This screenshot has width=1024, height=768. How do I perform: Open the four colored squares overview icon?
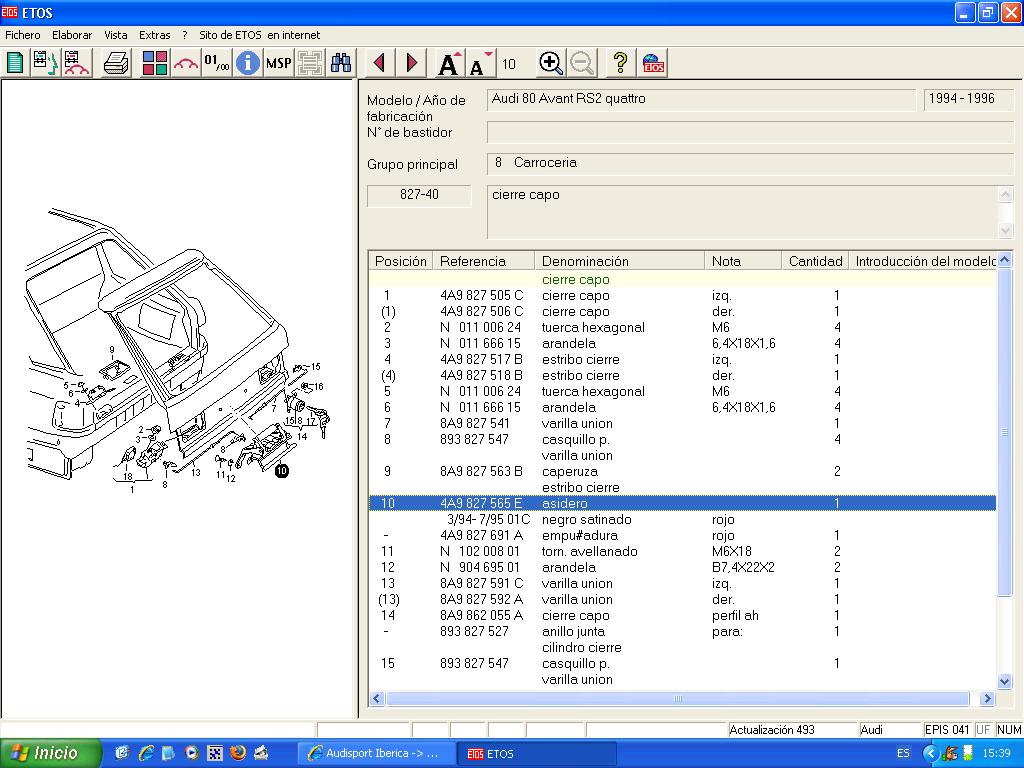[155, 63]
